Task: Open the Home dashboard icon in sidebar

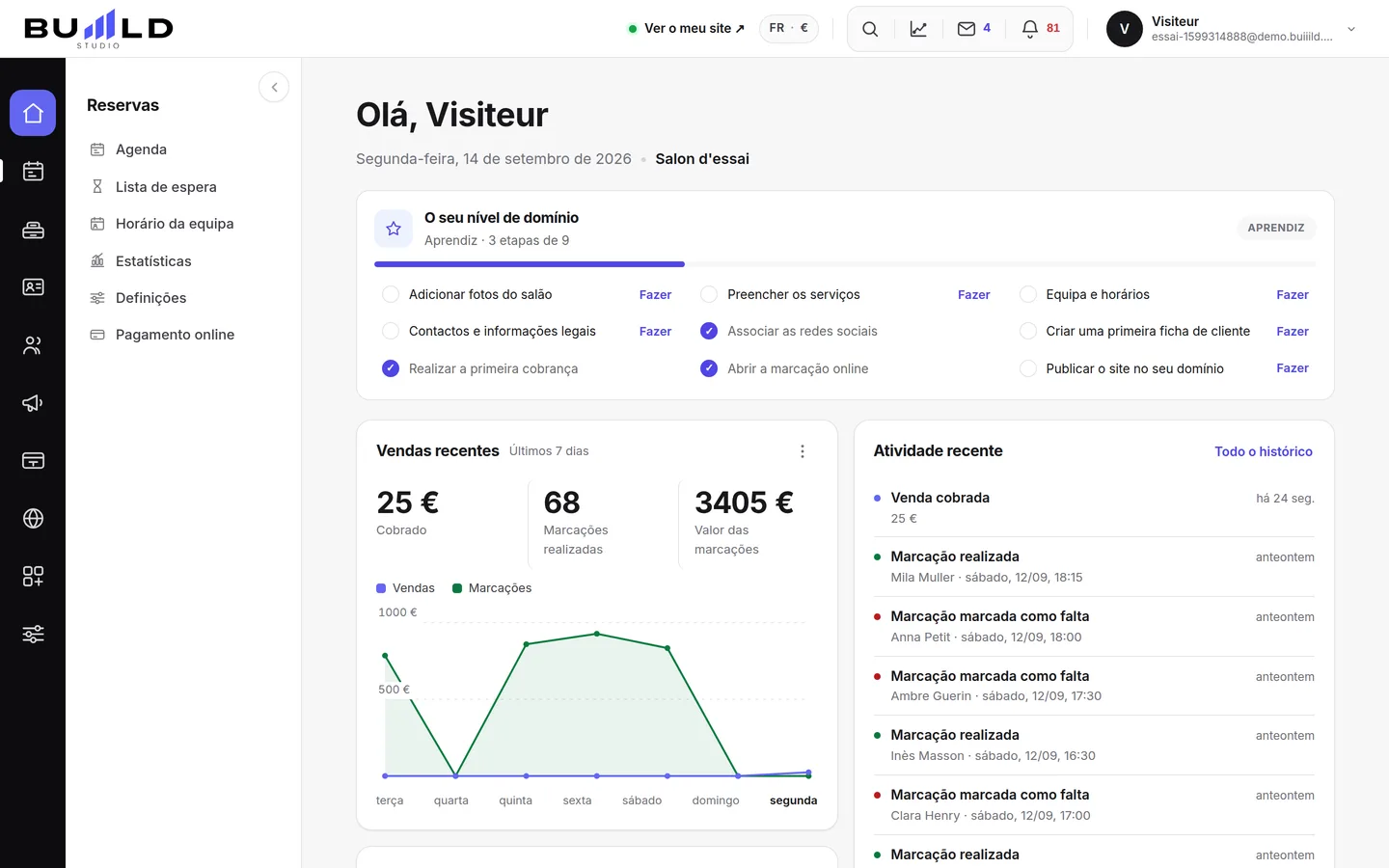Action: [33, 114]
